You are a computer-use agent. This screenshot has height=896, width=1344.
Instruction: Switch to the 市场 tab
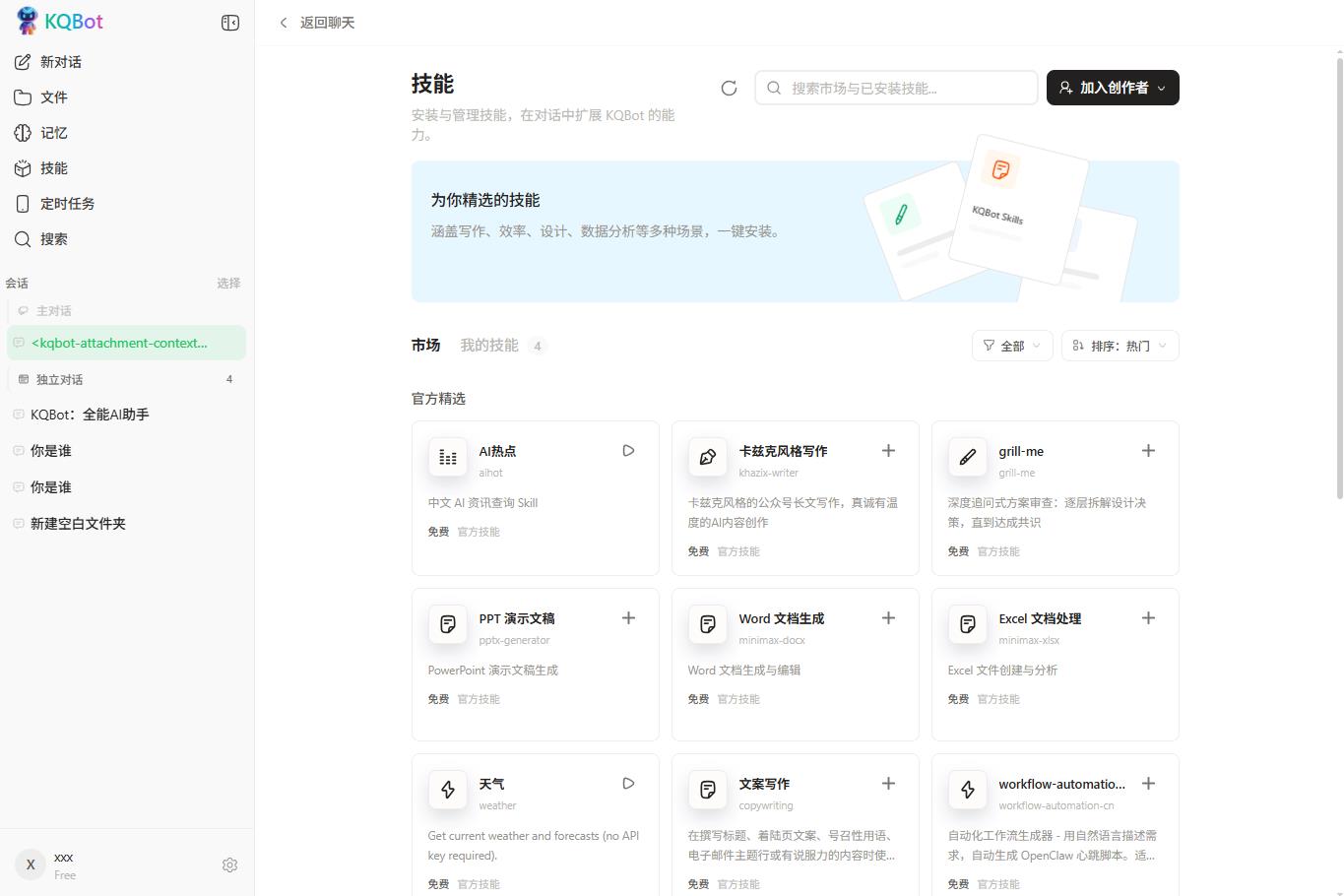pos(425,346)
